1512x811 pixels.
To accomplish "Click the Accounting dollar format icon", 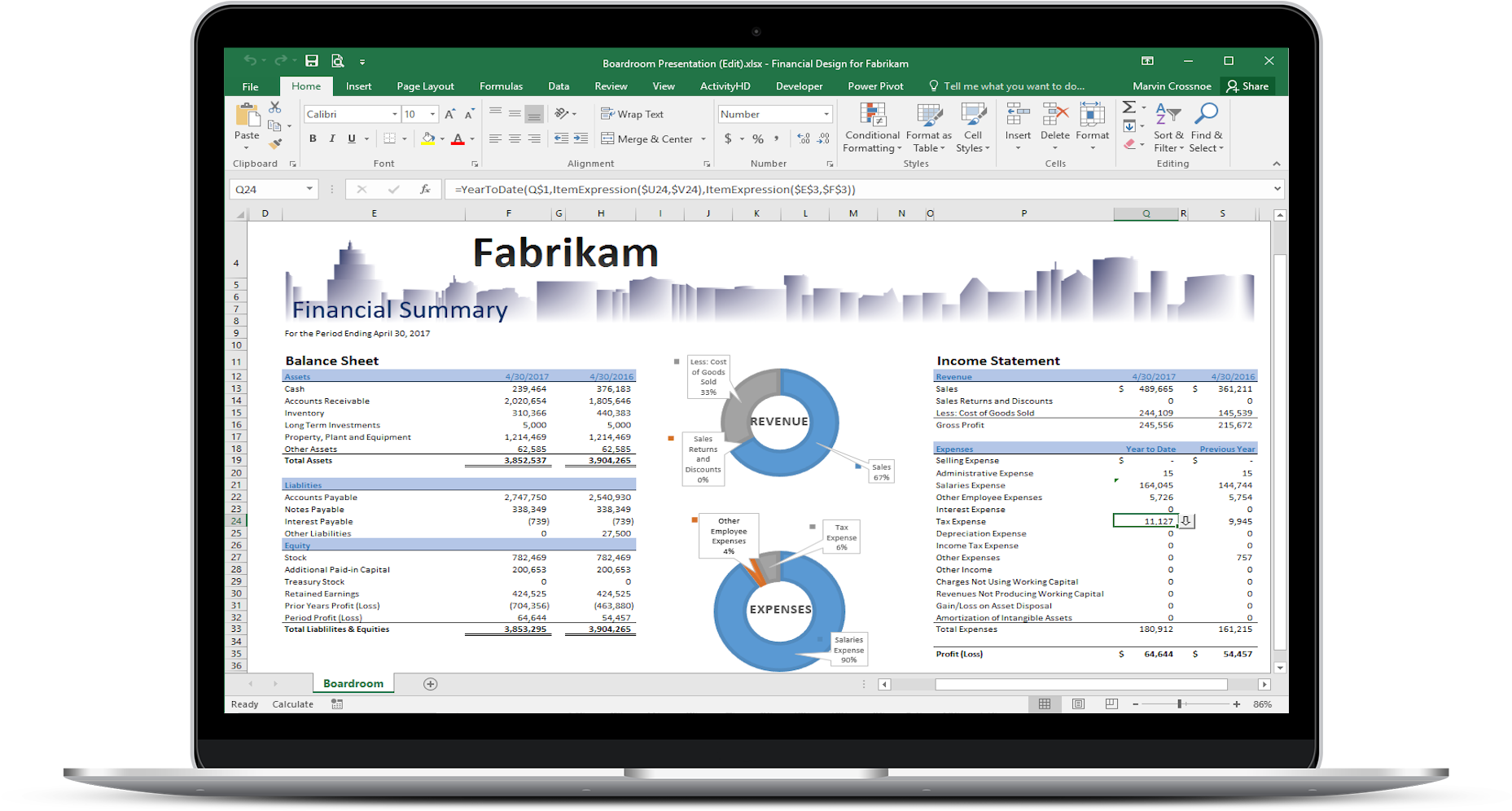I will pos(728,139).
